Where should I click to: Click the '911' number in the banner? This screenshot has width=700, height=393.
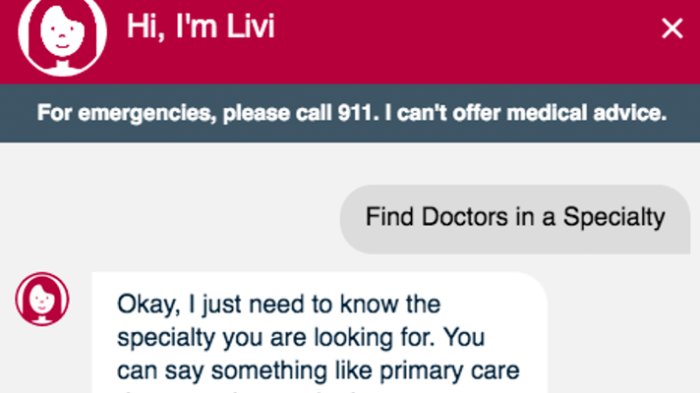(x=354, y=113)
